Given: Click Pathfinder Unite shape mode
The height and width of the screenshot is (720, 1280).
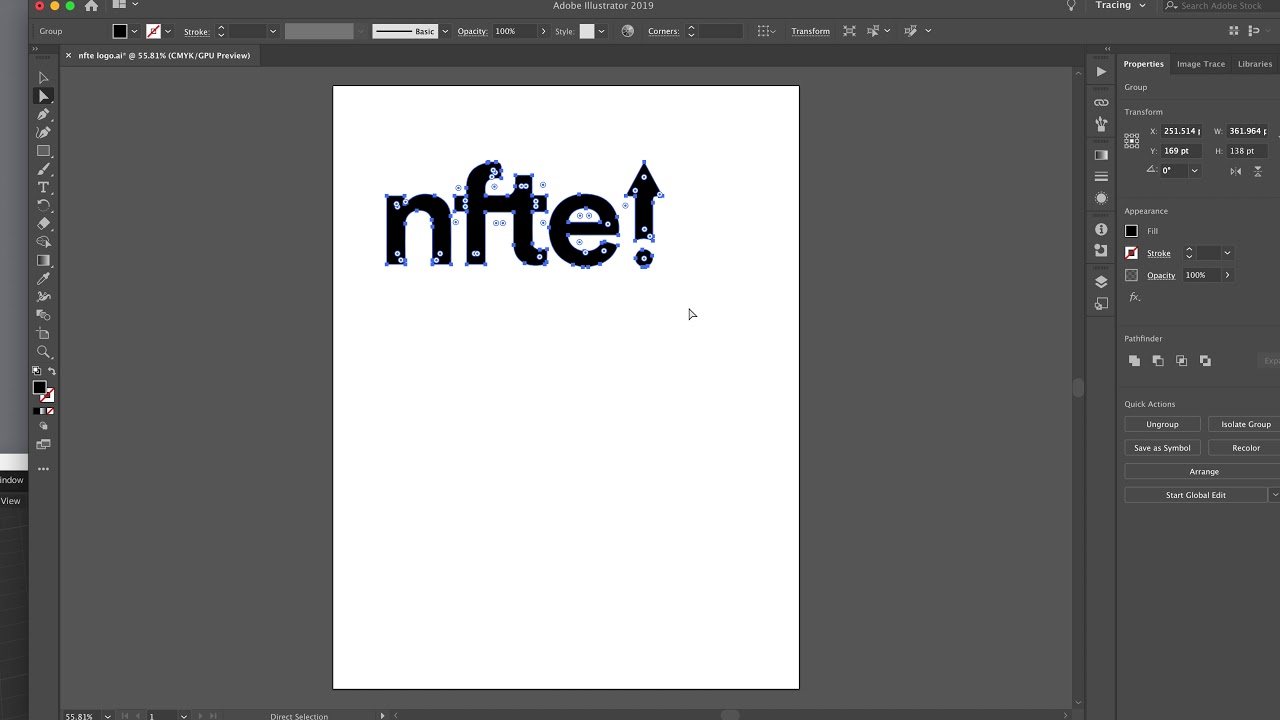Looking at the screenshot, I should [x=1134, y=360].
